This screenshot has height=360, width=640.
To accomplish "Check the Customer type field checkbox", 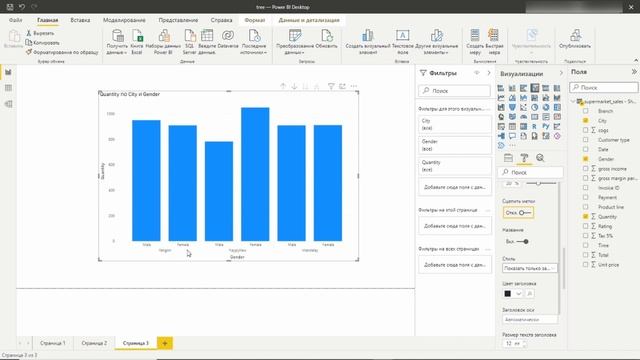I will click(586, 140).
